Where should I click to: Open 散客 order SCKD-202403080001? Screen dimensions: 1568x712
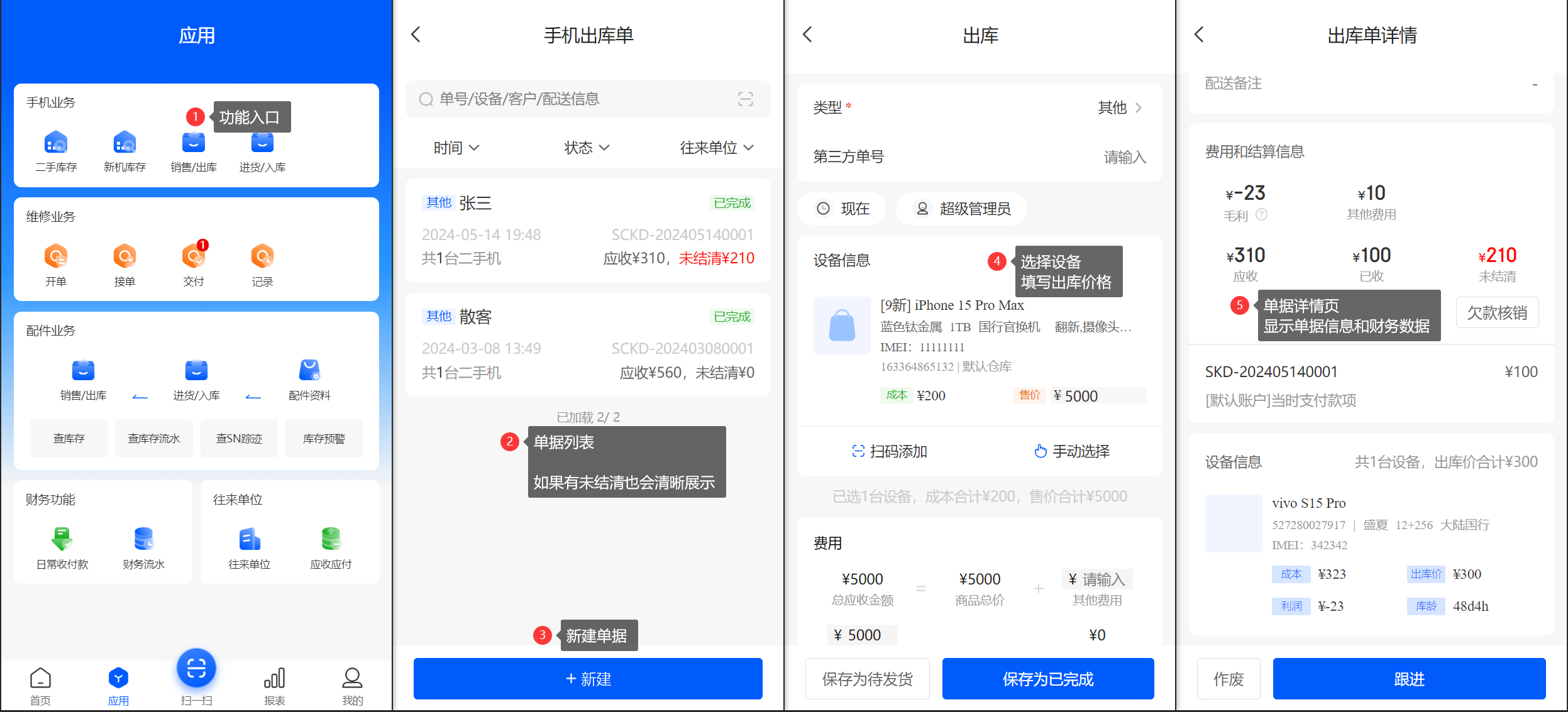(588, 344)
